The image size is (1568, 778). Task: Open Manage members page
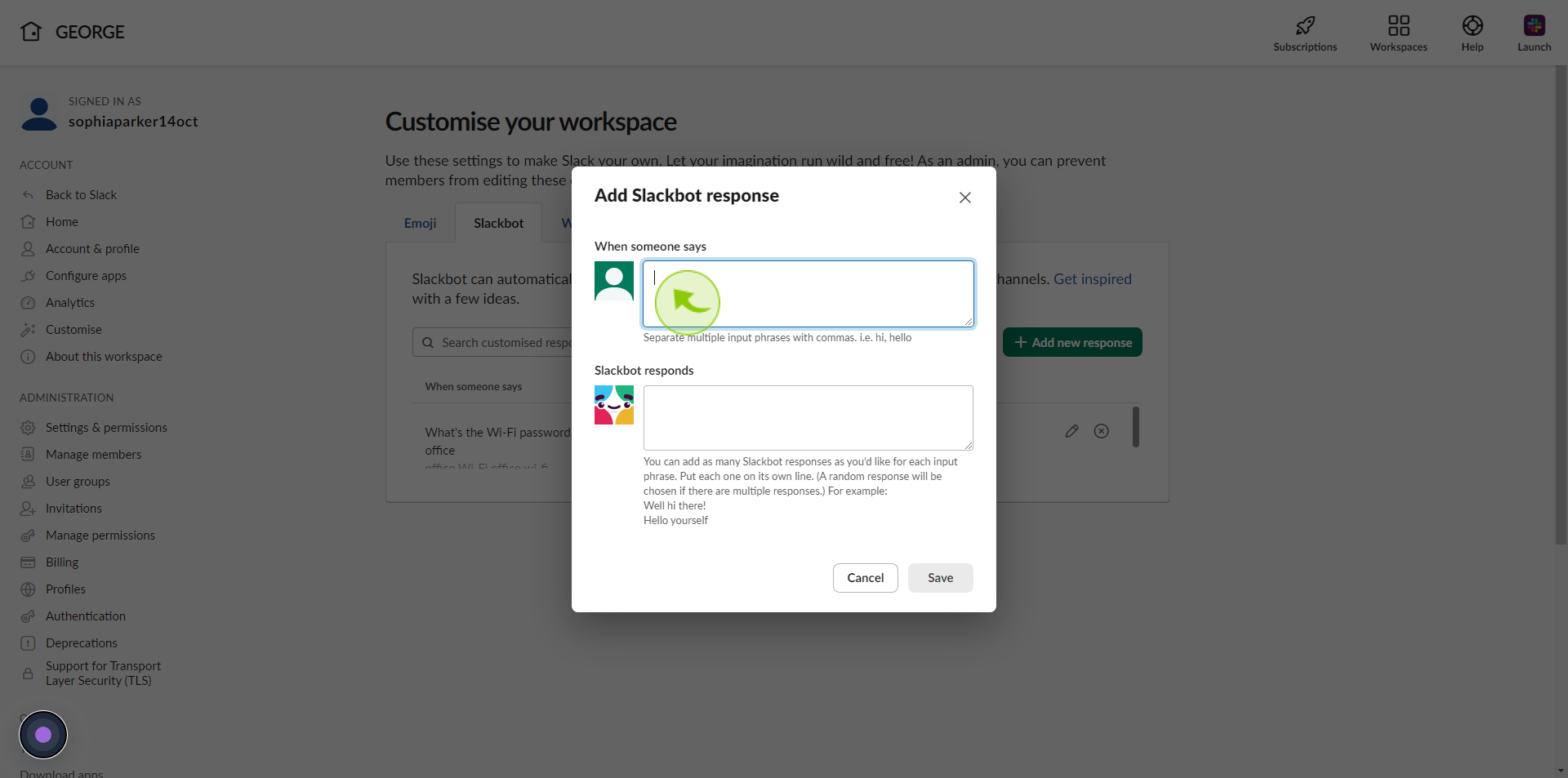click(93, 455)
